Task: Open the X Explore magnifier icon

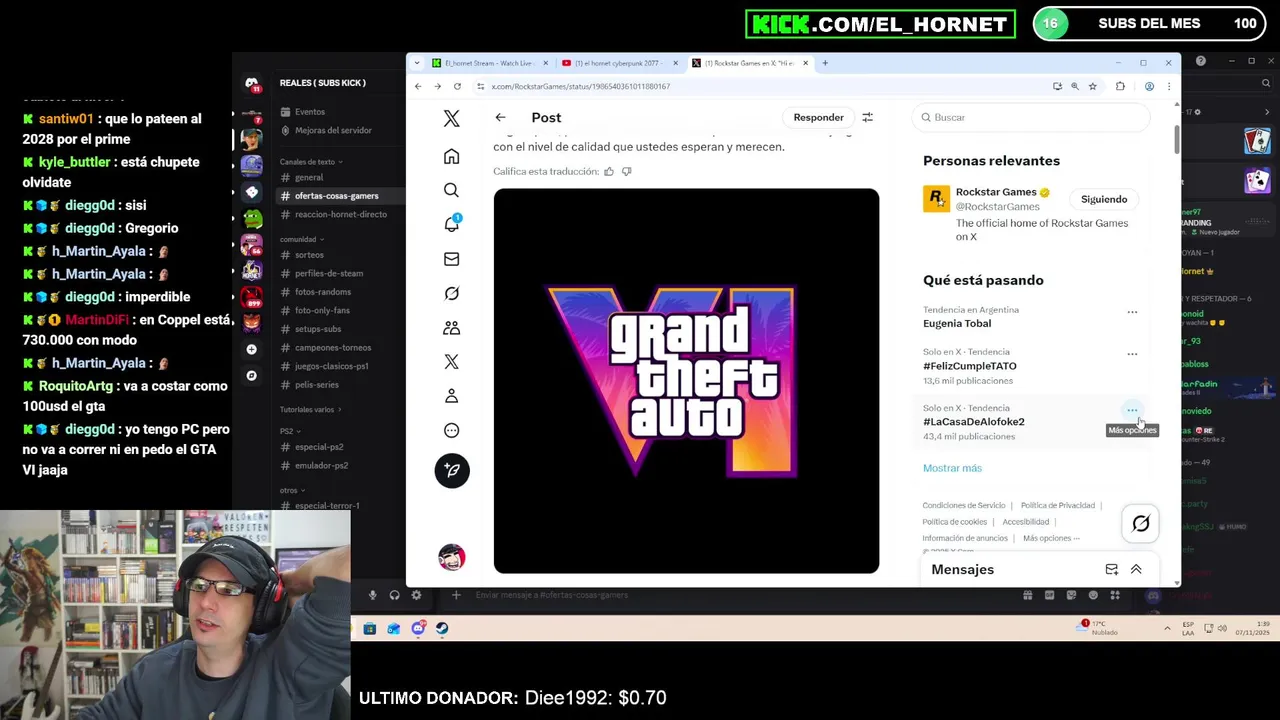Action: pyautogui.click(x=451, y=190)
